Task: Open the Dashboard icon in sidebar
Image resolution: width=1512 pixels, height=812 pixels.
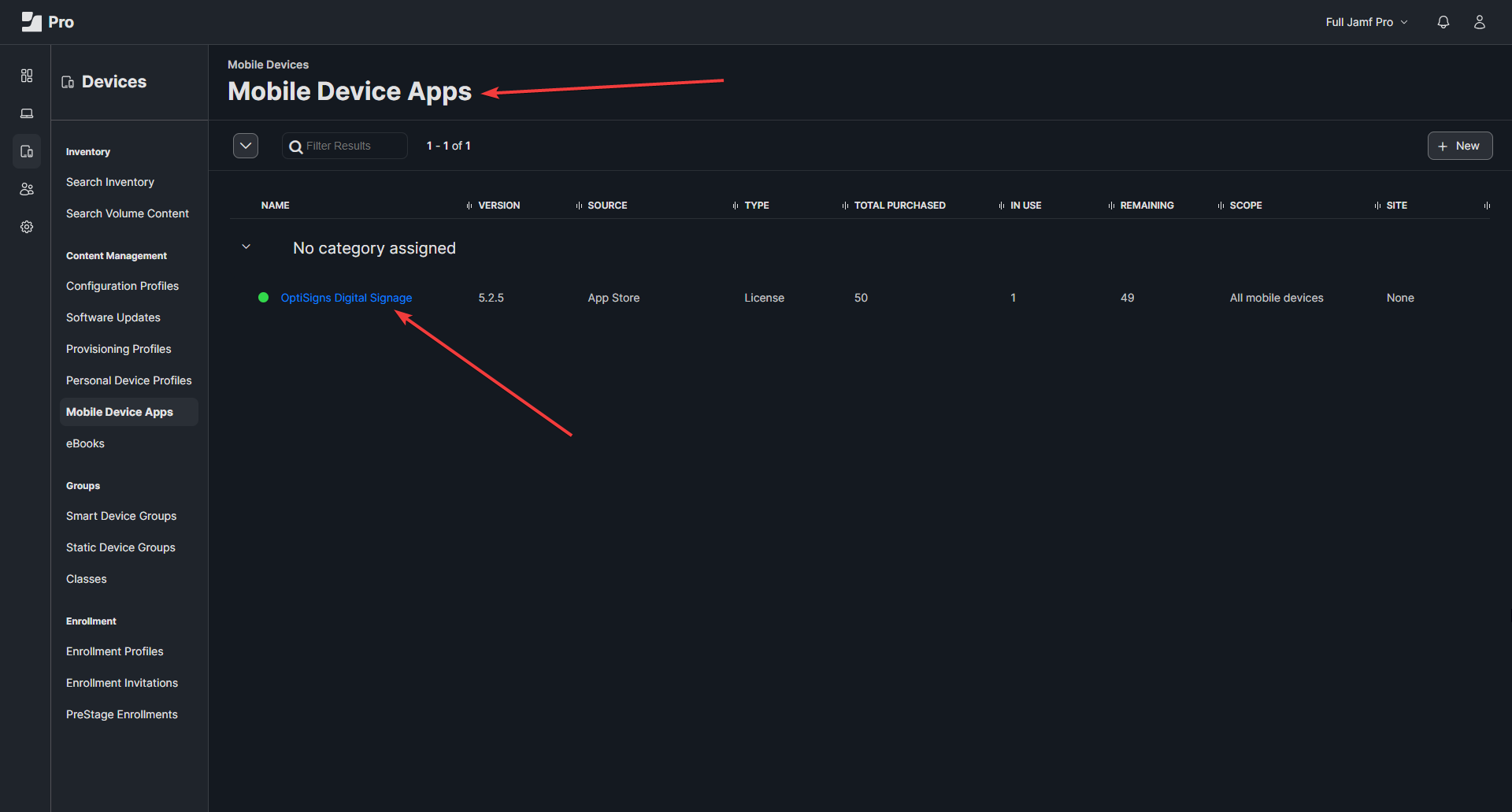Action: point(27,76)
